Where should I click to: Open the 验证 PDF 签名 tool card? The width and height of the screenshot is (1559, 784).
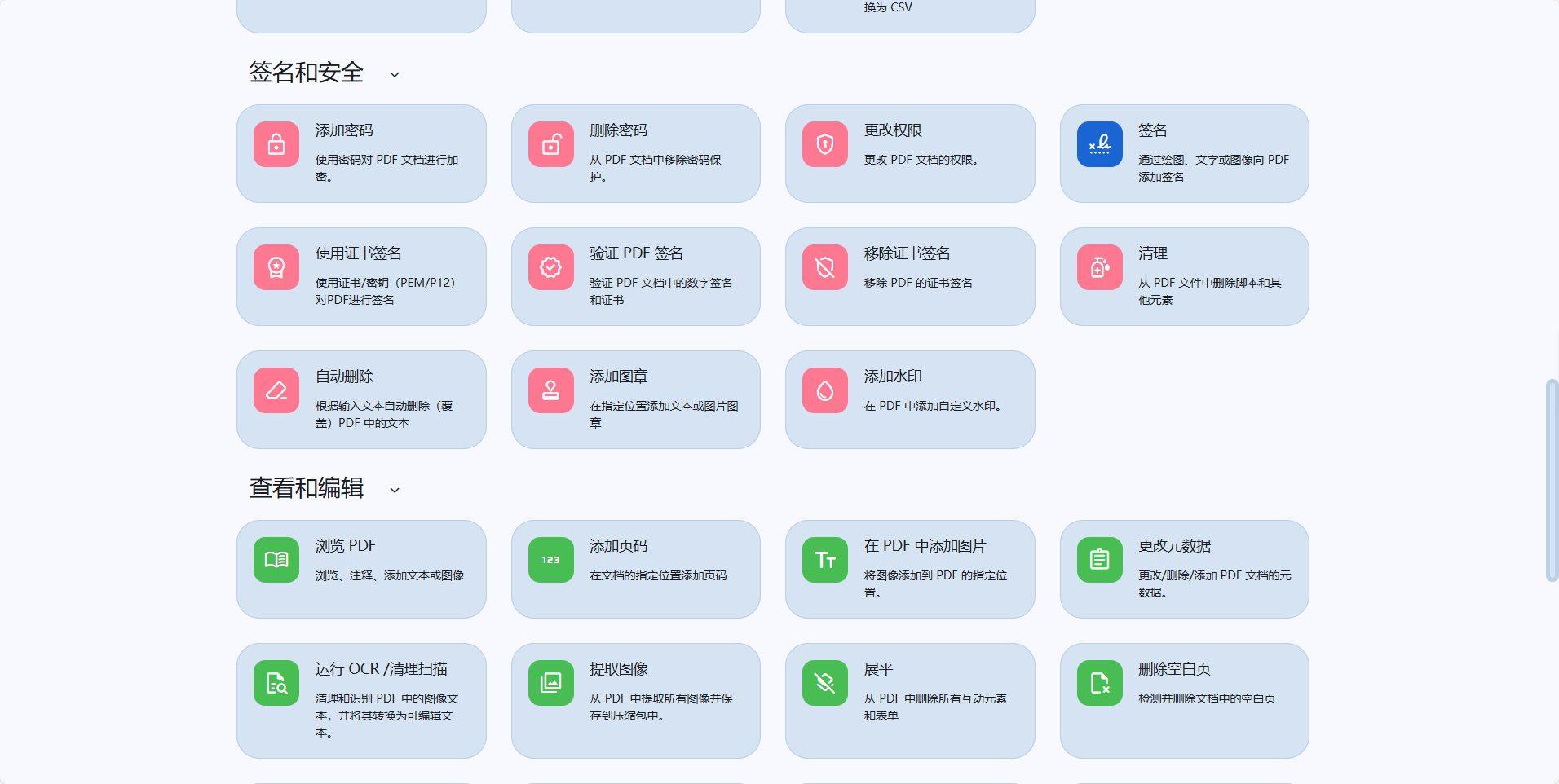click(635, 276)
